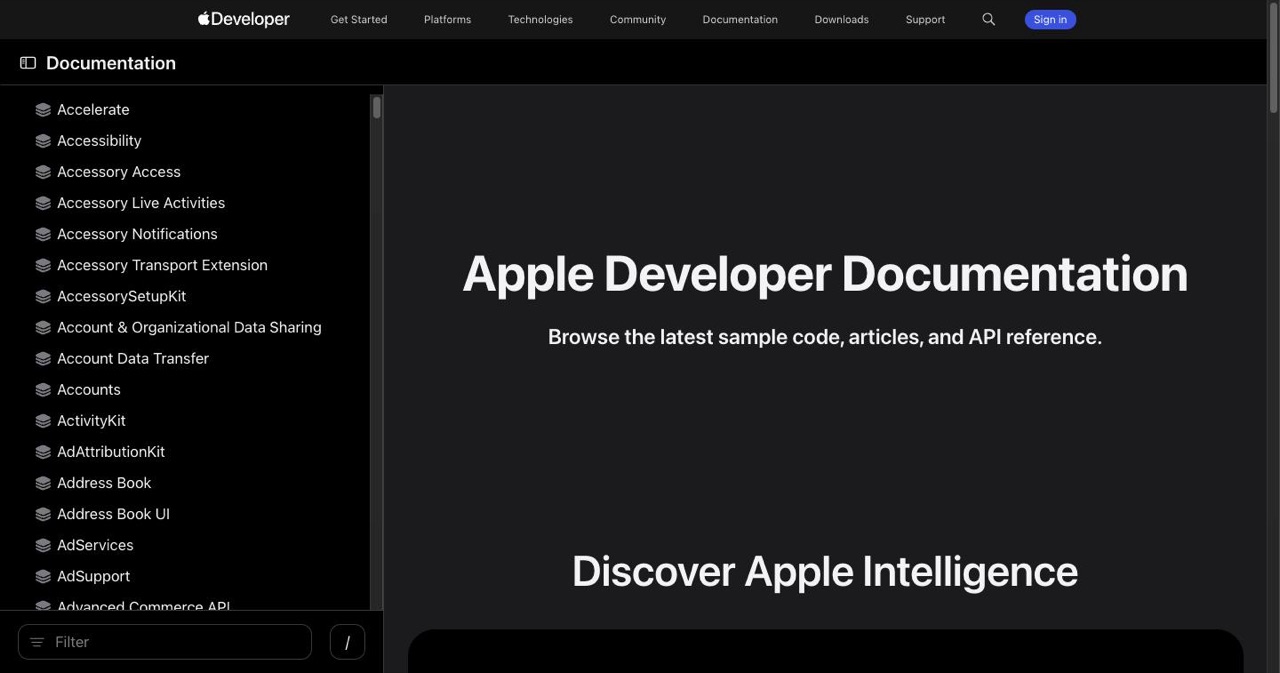This screenshot has height=673, width=1280.
Task: Click the sidebar list scrollbar thumb
Action: click(376, 107)
